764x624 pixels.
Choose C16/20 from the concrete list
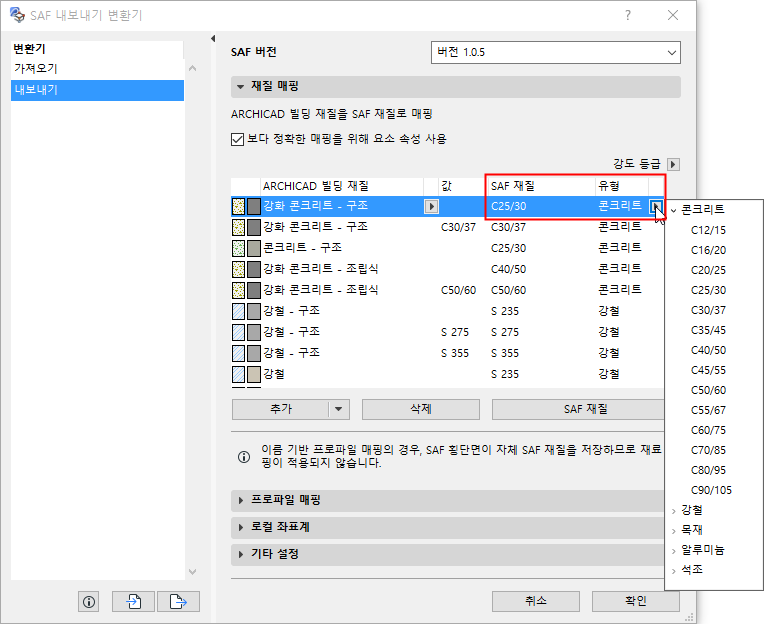tap(708, 250)
